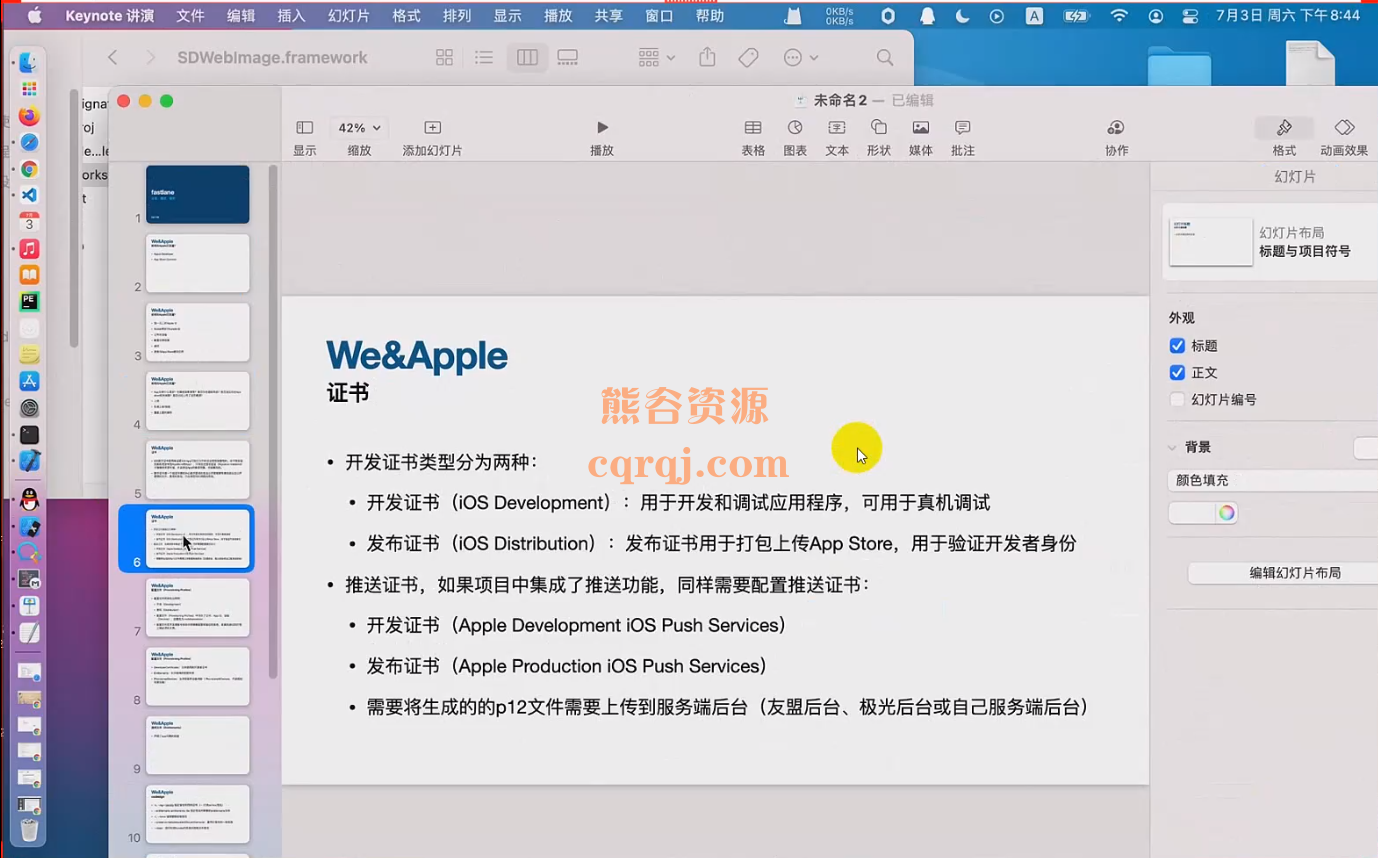Open the 颜色填充 fill type dropdown
This screenshot has width=1378, height=858.
click(x=1272, y=480)
